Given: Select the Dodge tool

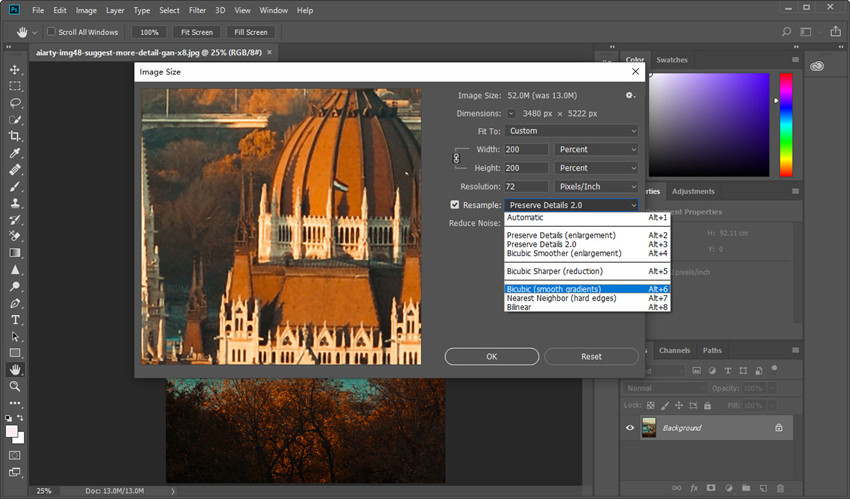Looking at the screenshot, I should point(15,287).
